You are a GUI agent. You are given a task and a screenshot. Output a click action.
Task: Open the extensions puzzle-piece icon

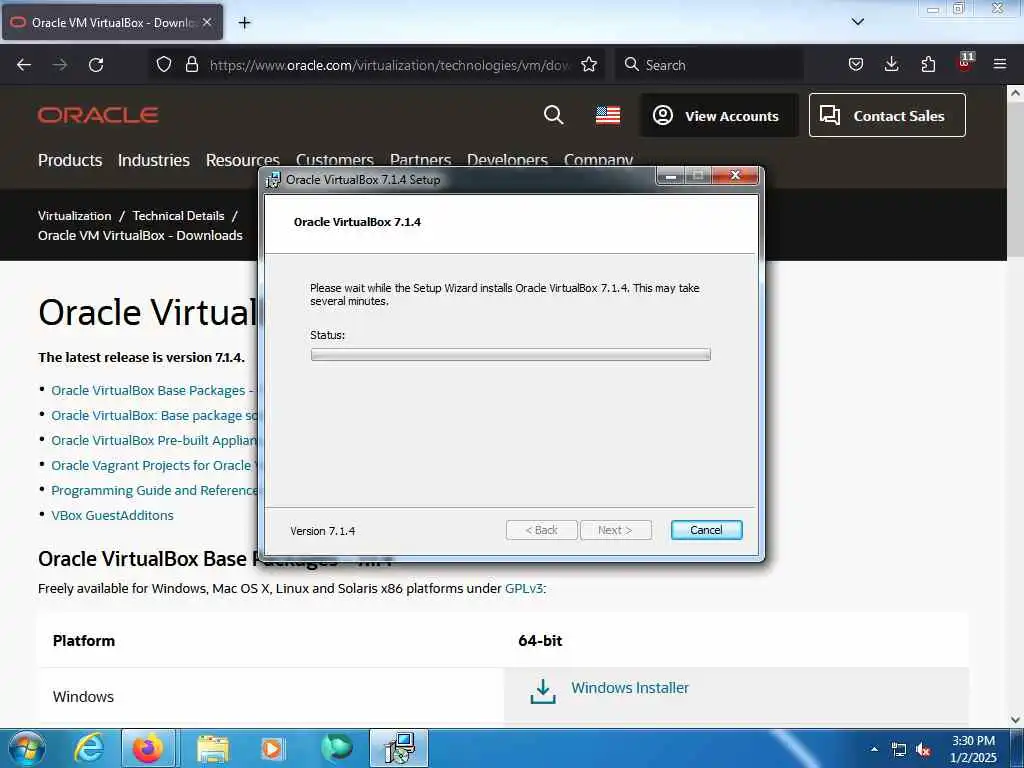928,64
